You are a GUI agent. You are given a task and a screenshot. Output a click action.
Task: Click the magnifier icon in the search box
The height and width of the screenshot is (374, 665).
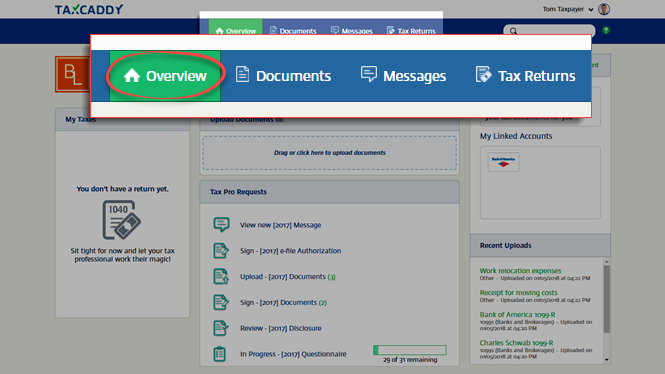pyautogui.click(x=513, y=31)
